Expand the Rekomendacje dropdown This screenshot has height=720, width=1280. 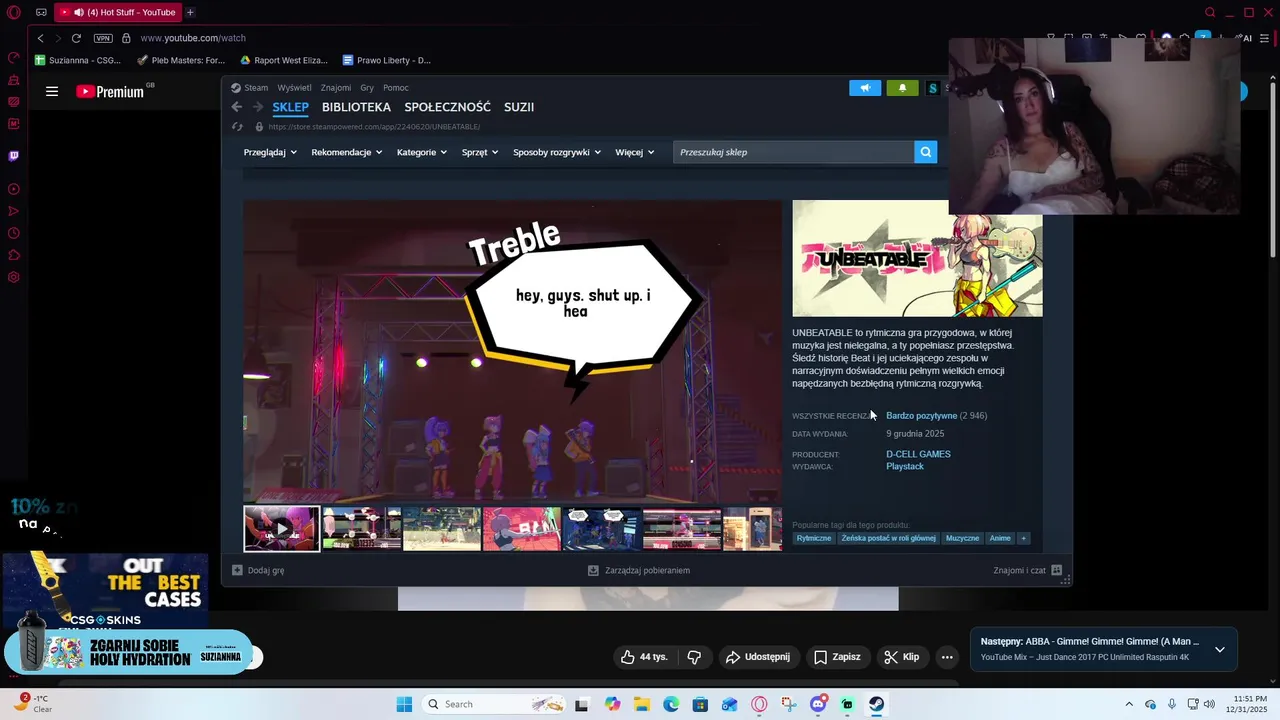(347, 152)
